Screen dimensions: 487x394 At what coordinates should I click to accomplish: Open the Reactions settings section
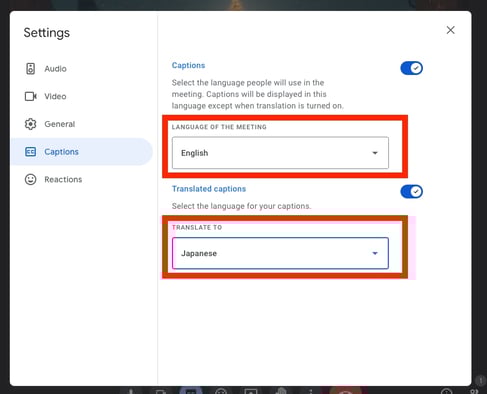[x=82, y=179]
